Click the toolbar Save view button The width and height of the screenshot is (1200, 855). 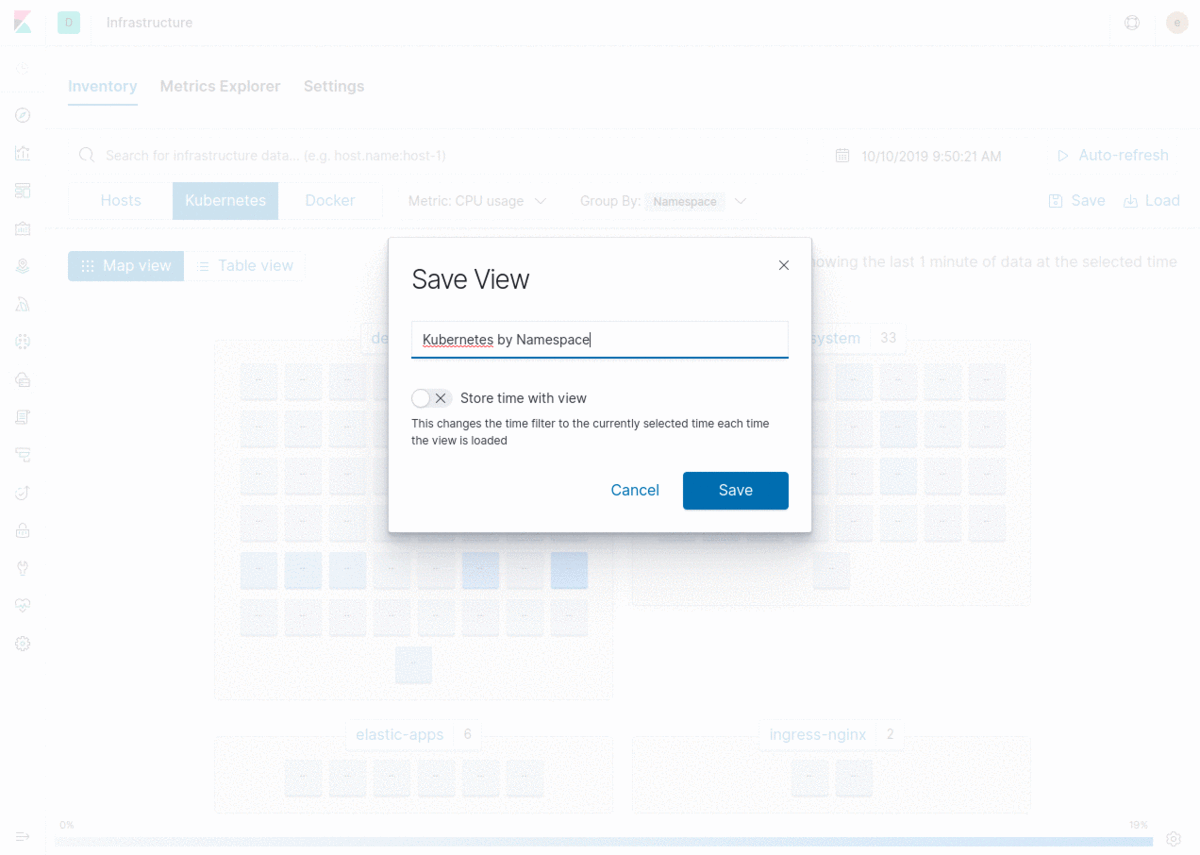1077,201
